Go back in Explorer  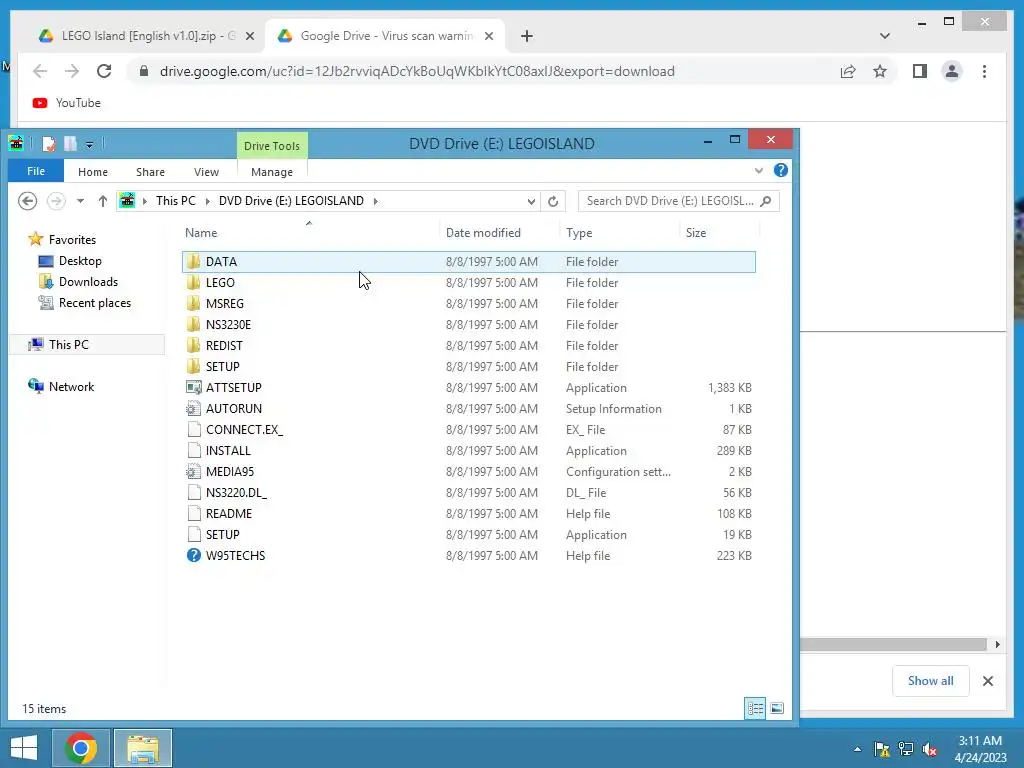click(27, 200)
